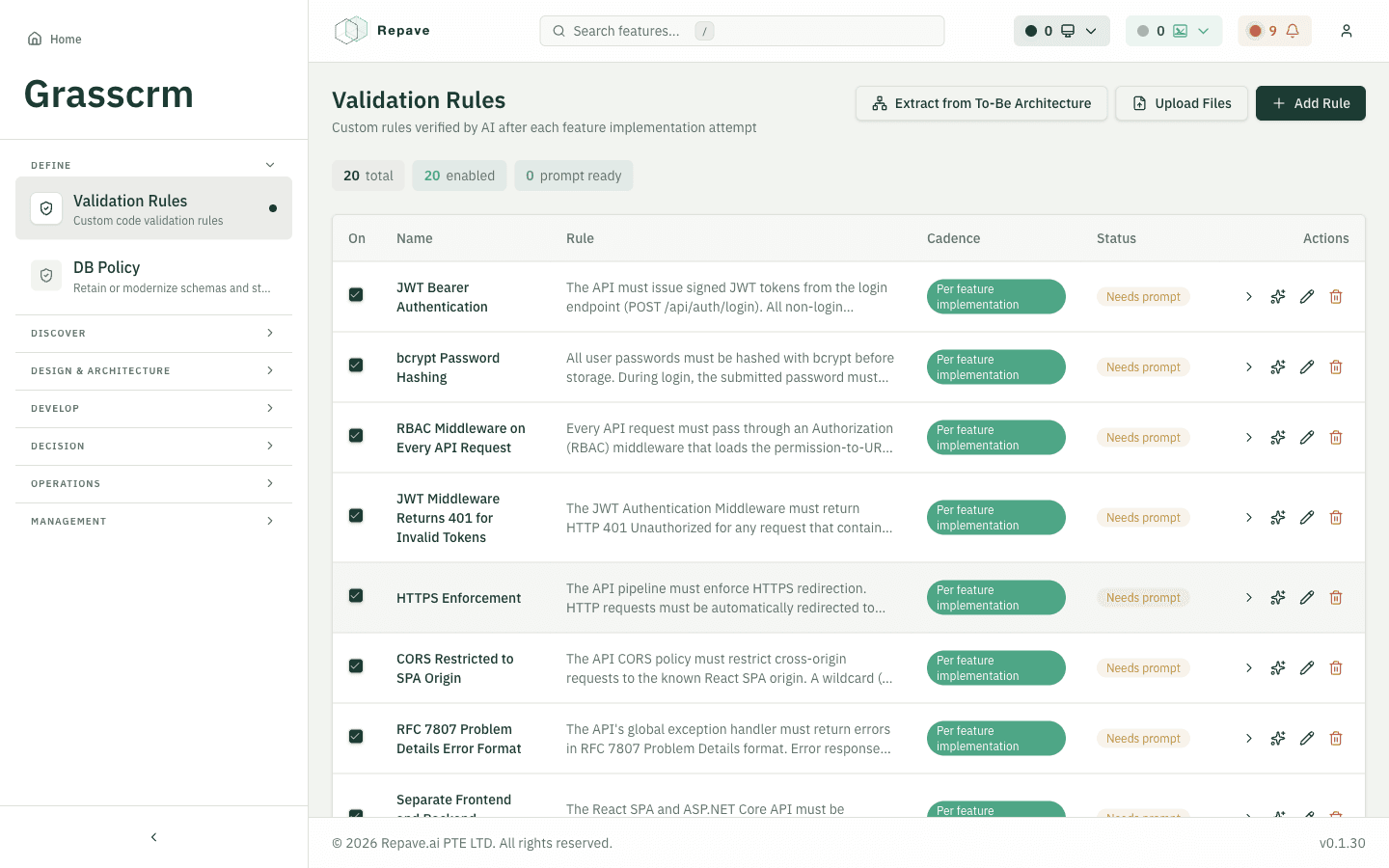
Task: Edit the bcrypt Password Hashing rule
Action: click(x=1307, y=367)
